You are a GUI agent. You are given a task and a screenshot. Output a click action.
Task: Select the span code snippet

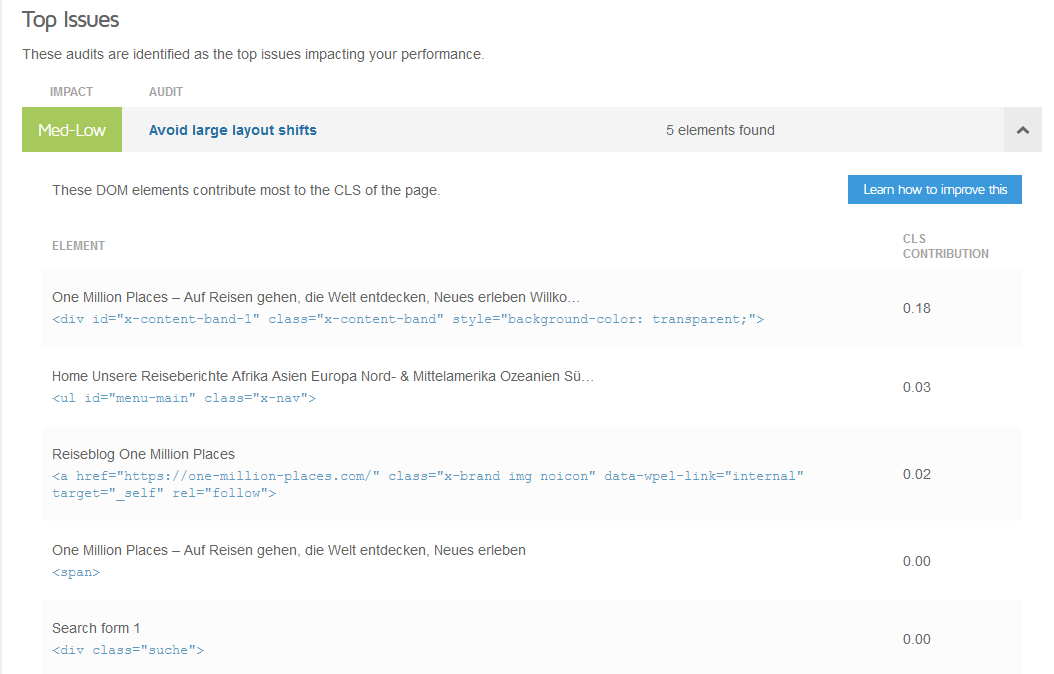click(x=76, y=572)
